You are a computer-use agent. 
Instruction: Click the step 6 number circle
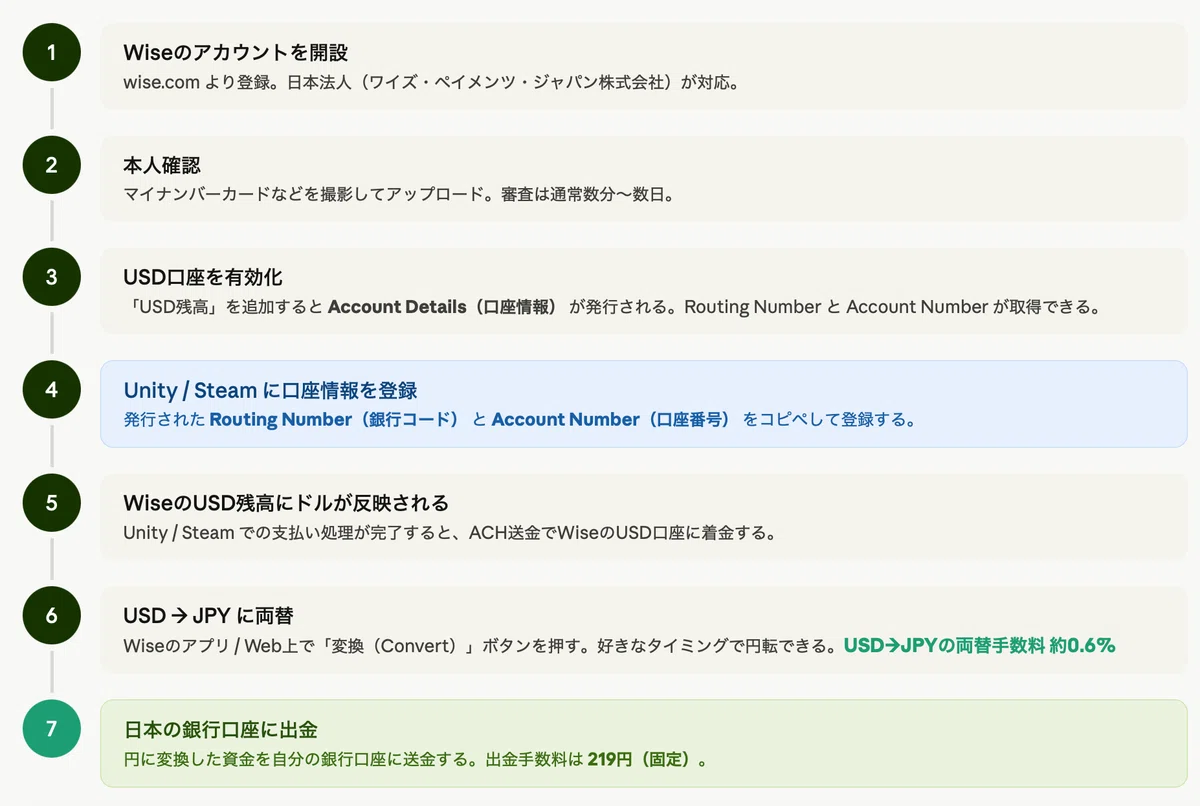pos(51,615)
